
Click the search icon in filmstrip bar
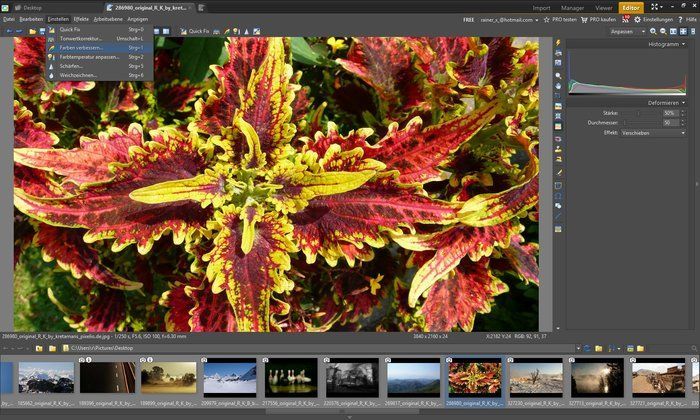point(694,348)
